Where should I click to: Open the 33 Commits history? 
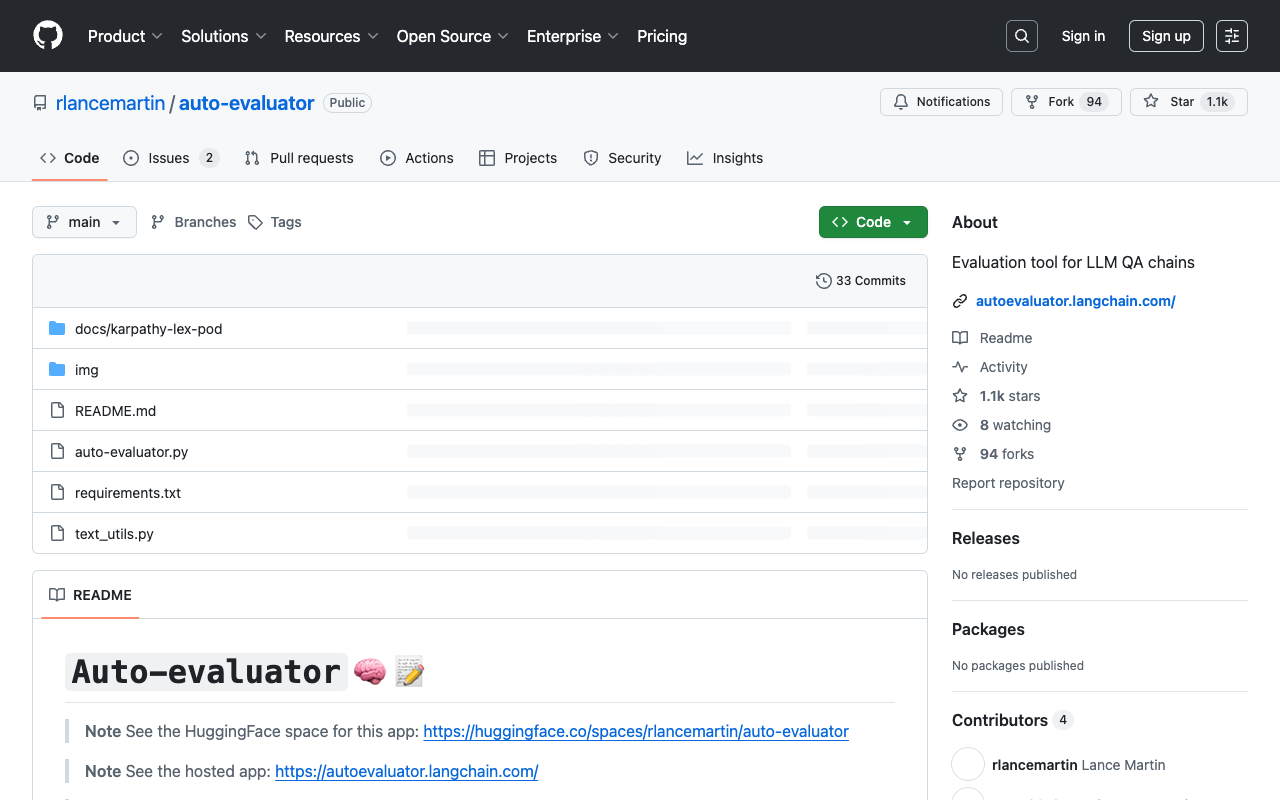(x=861, y=281)
